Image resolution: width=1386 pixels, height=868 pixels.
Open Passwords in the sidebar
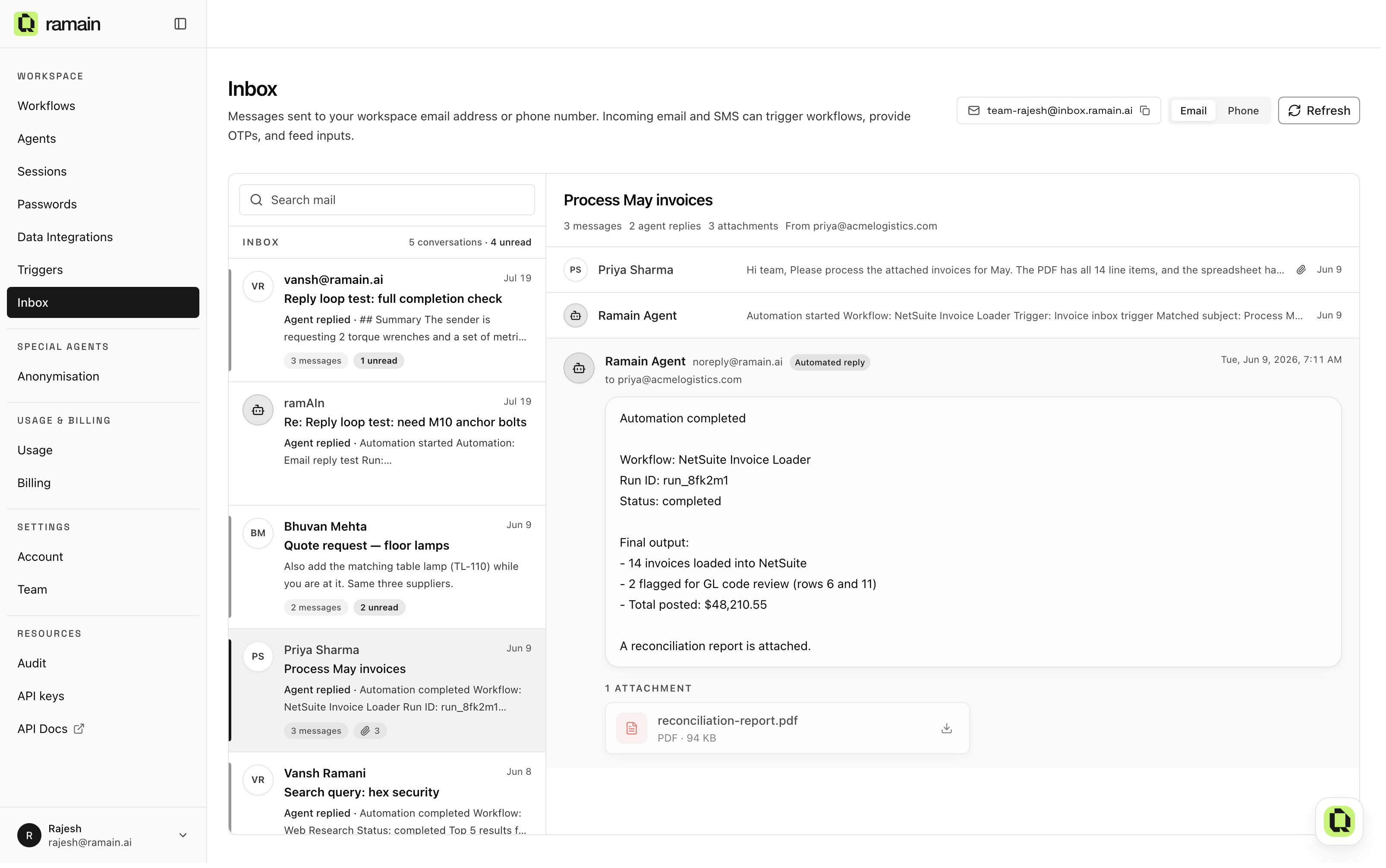coord(104,204)
